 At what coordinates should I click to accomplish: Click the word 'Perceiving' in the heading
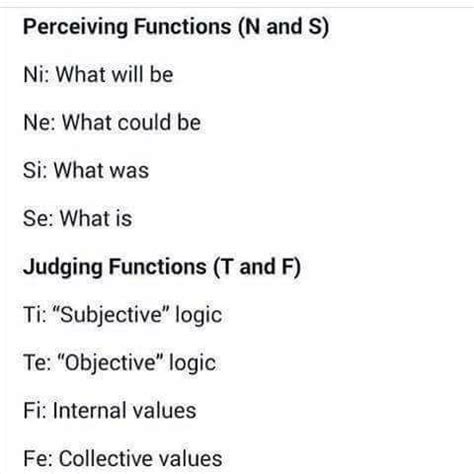click(x=76, y=27)
